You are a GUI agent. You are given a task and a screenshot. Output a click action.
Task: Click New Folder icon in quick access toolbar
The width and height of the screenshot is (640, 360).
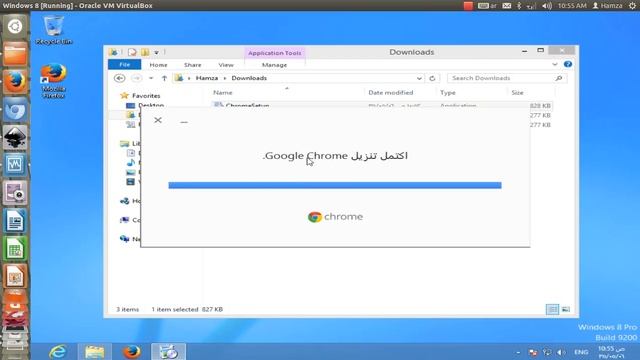[x=145, y=52]
